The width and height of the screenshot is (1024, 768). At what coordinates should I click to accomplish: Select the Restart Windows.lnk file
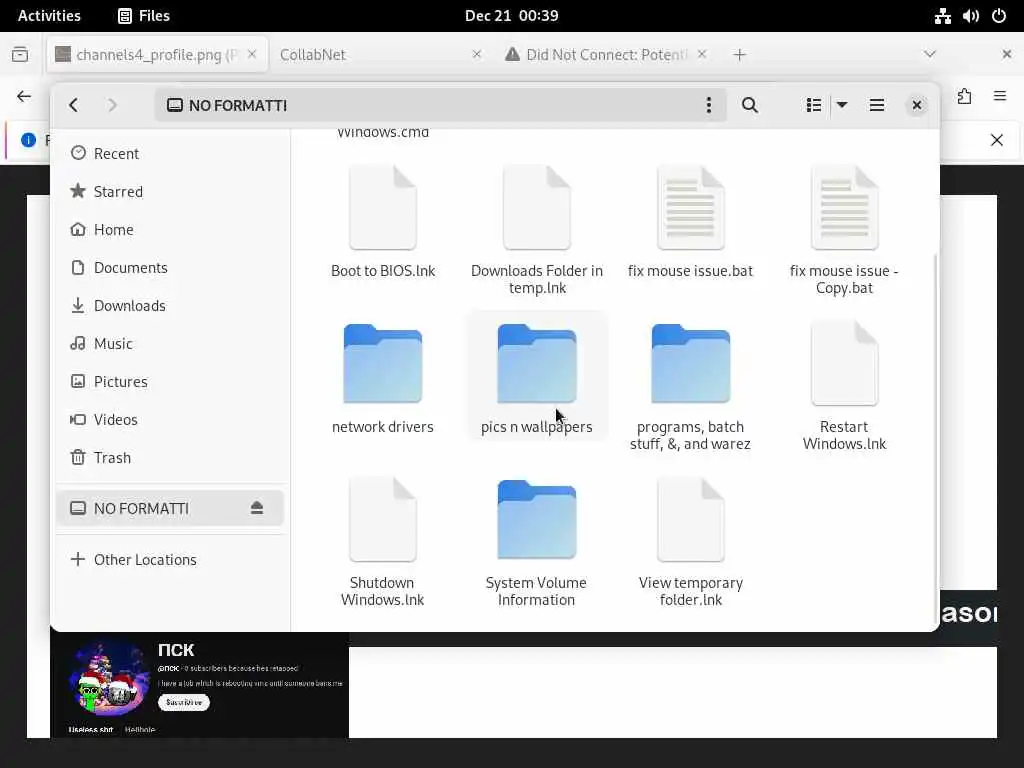[x=844, y=387]
